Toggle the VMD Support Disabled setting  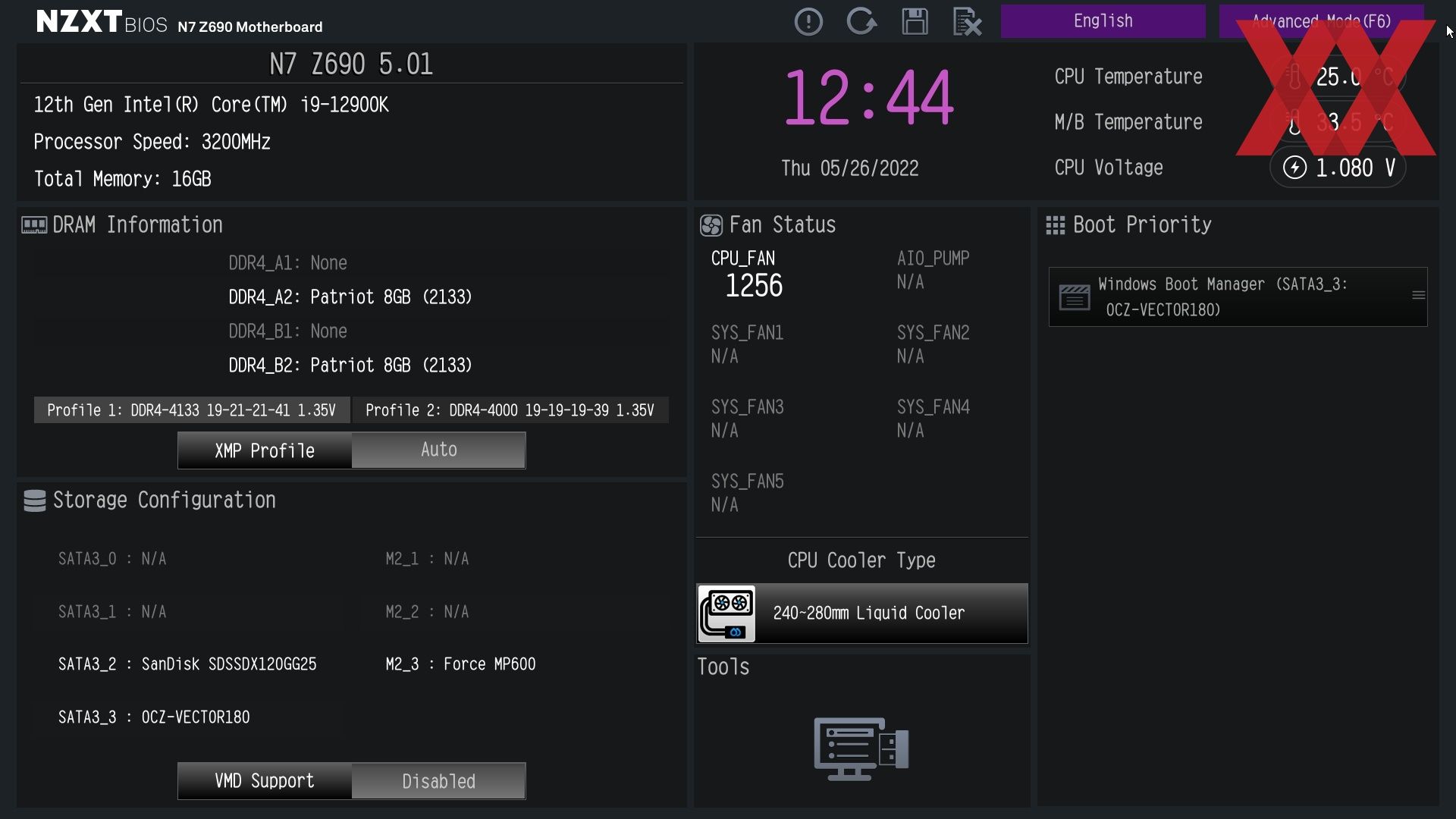tap(438, 781)
